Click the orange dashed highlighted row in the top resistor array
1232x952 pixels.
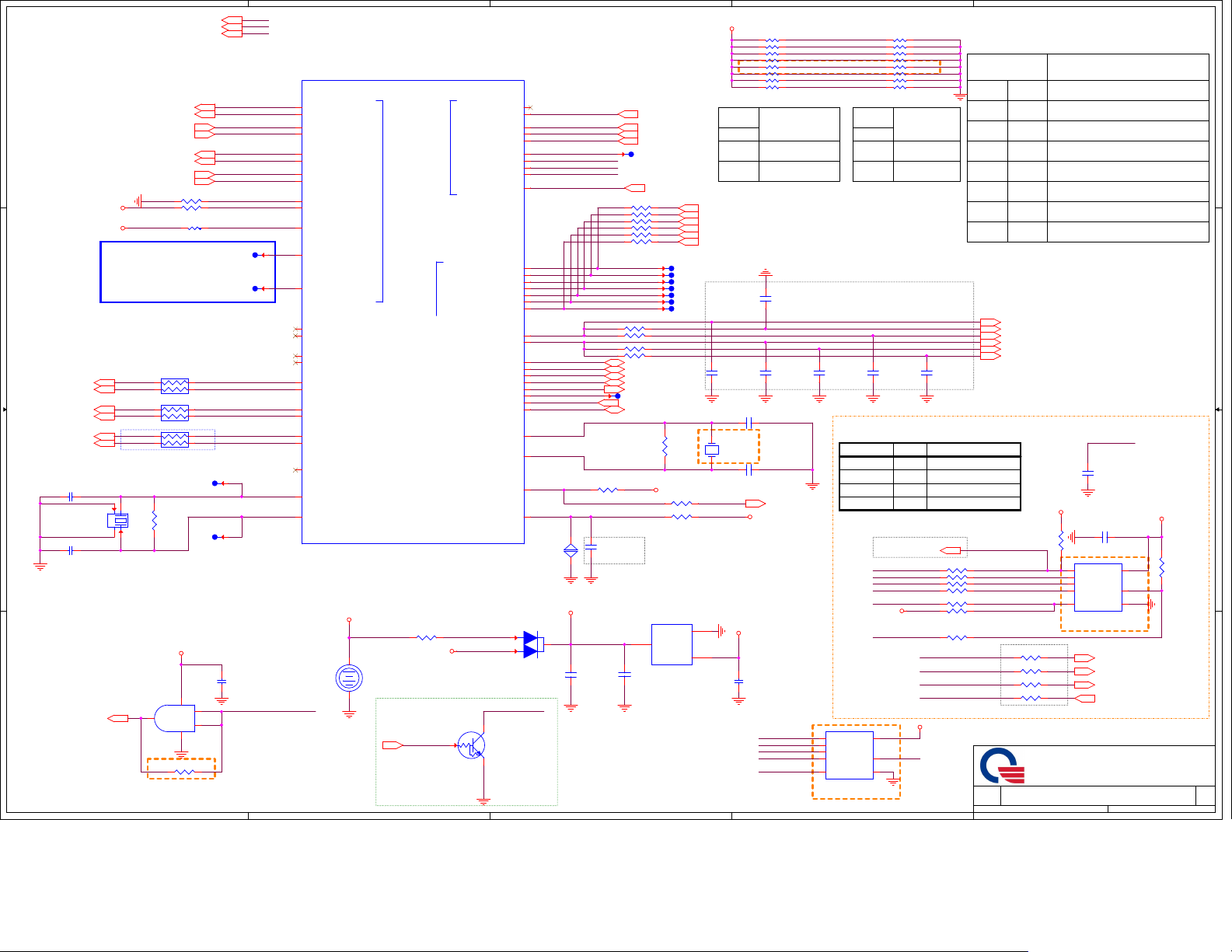839,67
